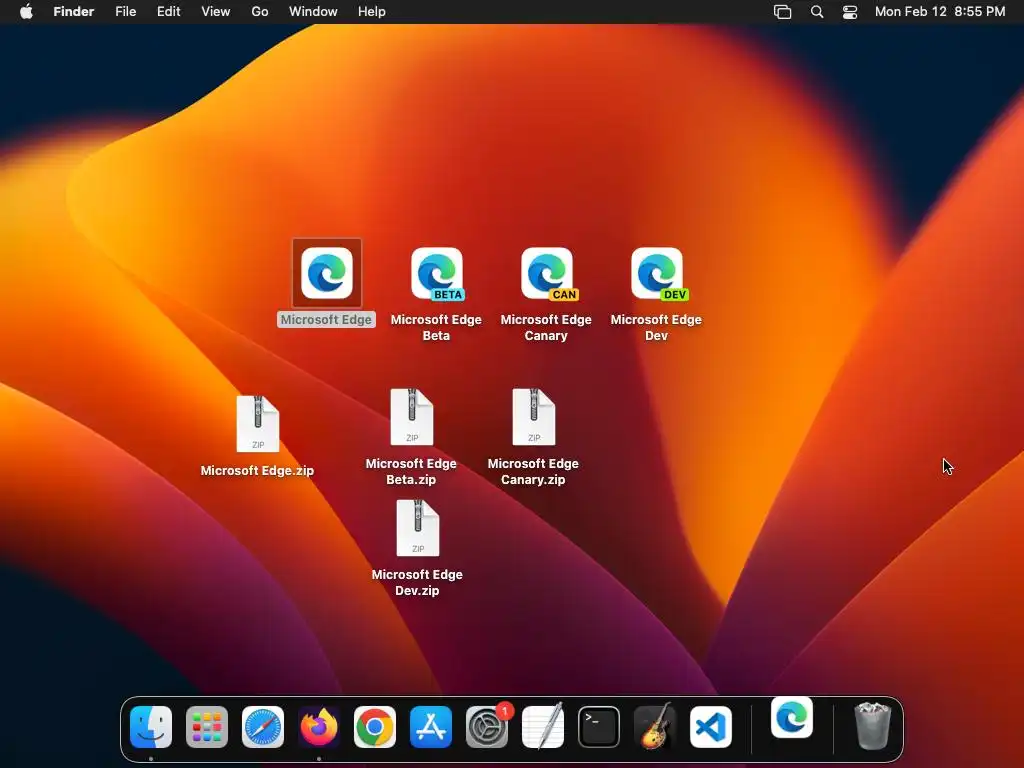Select the Microsoft Edge Beta app icon
The height and width of the screenshot is (768, 1024).
(437, 274)
